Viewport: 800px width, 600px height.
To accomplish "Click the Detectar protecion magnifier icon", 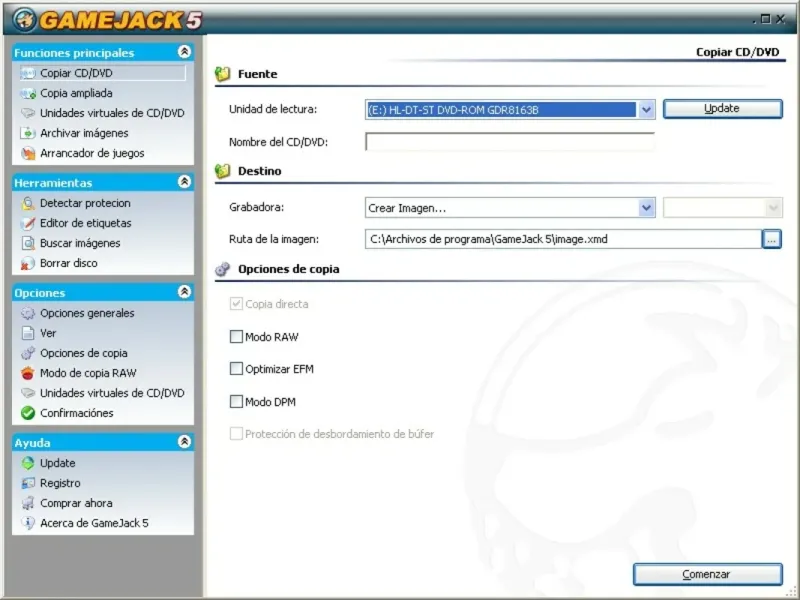I will (28, 203).
